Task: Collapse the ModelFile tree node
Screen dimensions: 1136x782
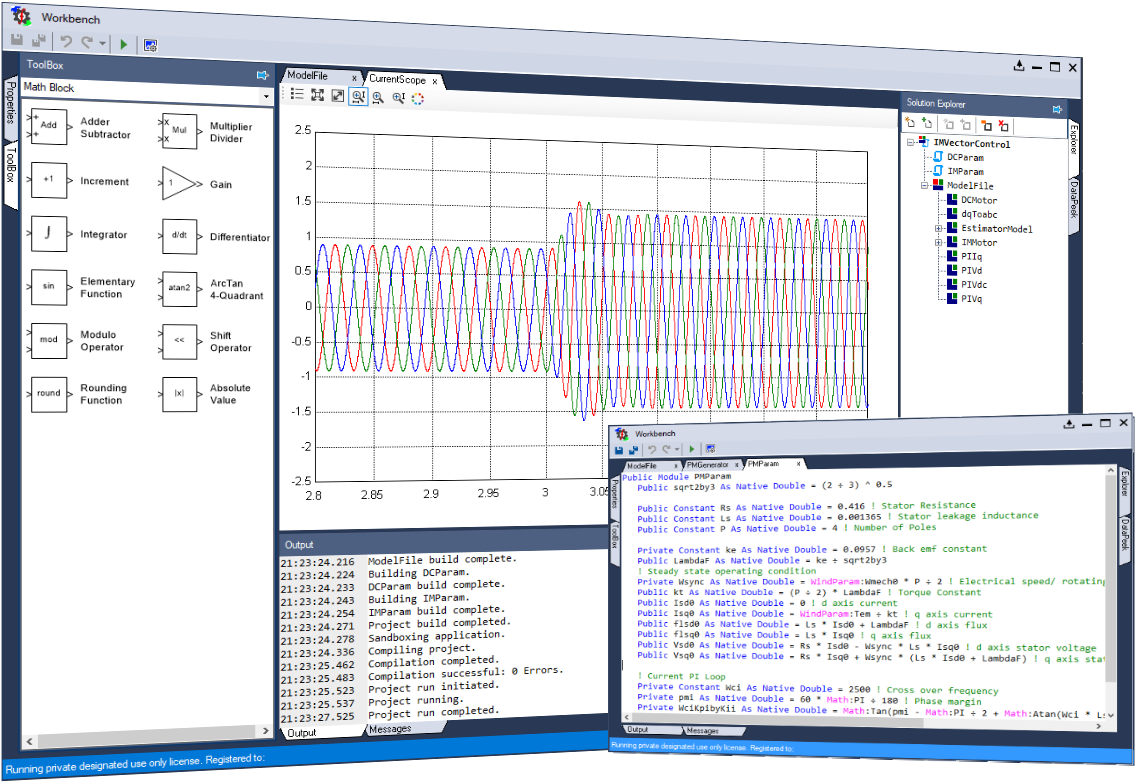Action: tap(925, 186)
